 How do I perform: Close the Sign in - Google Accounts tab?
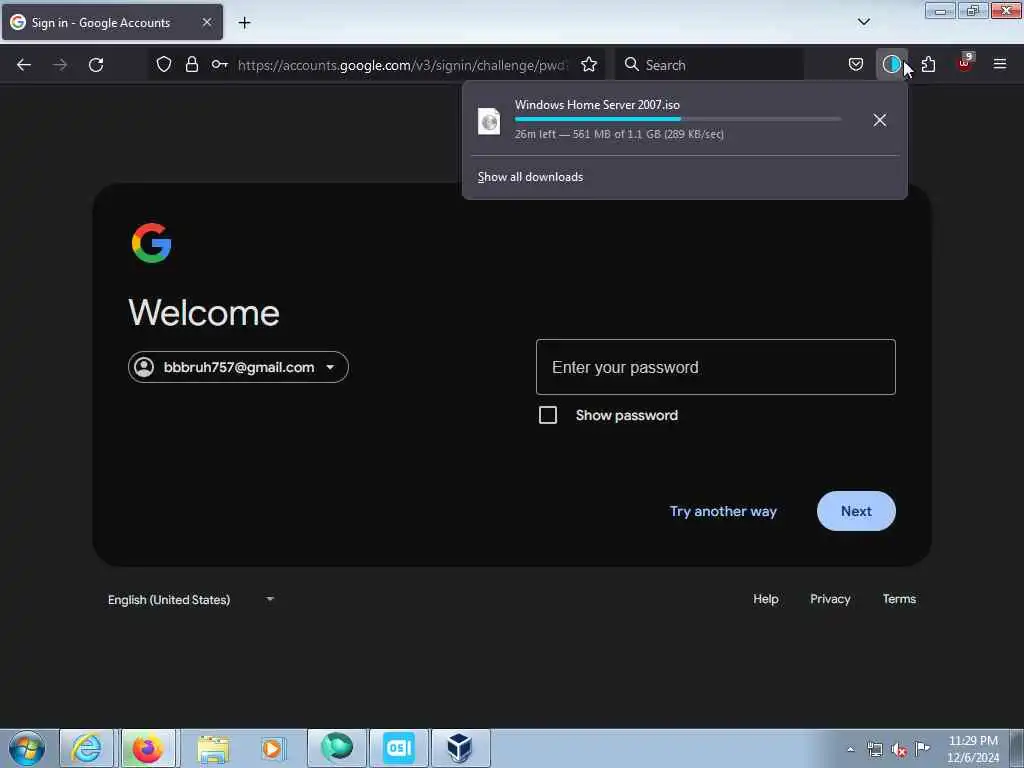pyautogui.click(x=206, y=22)
